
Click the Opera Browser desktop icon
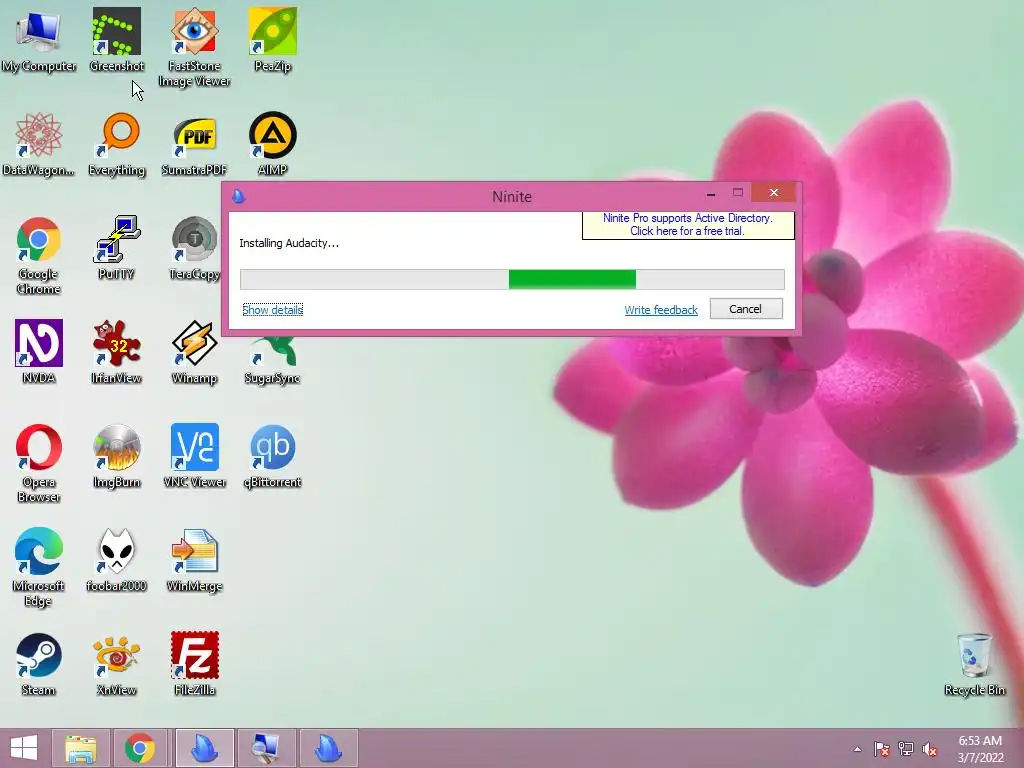(x=39, y=464)
